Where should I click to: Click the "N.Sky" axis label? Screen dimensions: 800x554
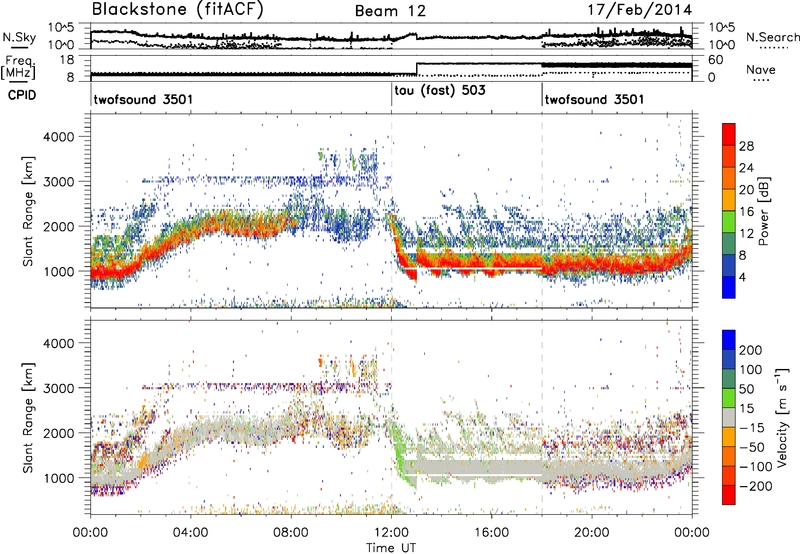point(19,37)
